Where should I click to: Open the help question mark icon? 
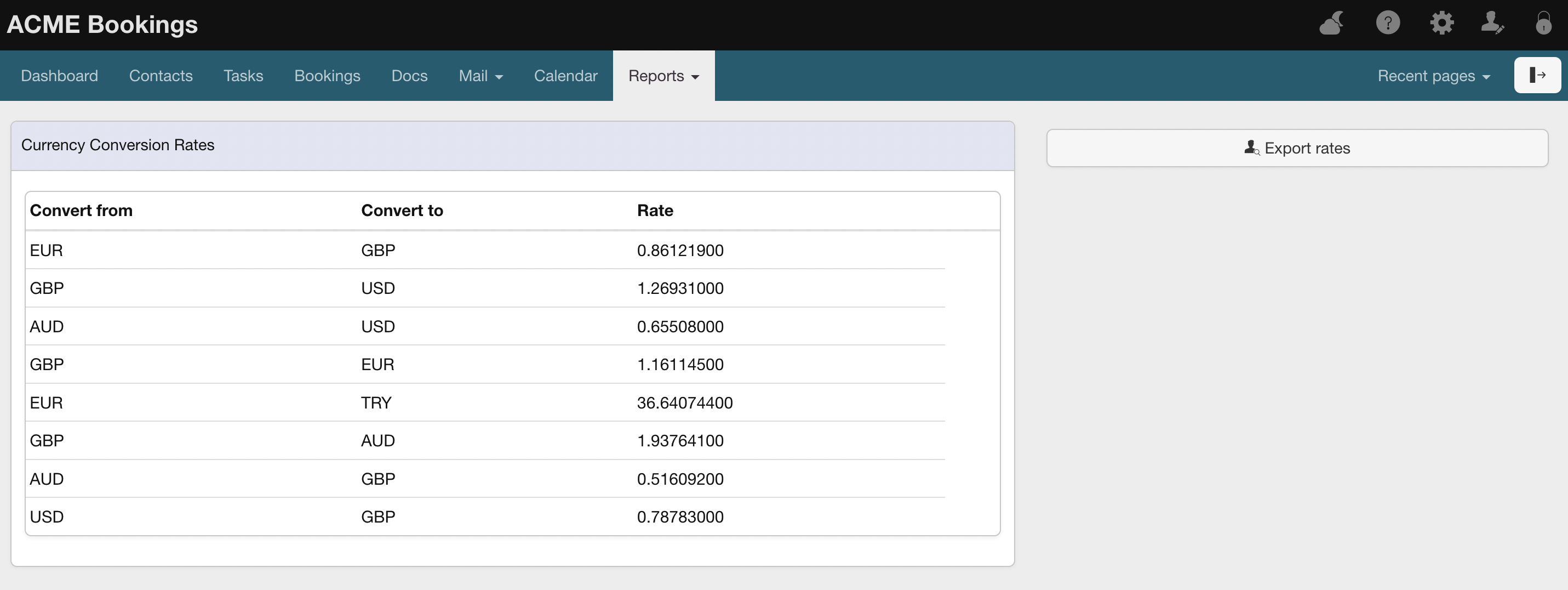pos(1388,23)
